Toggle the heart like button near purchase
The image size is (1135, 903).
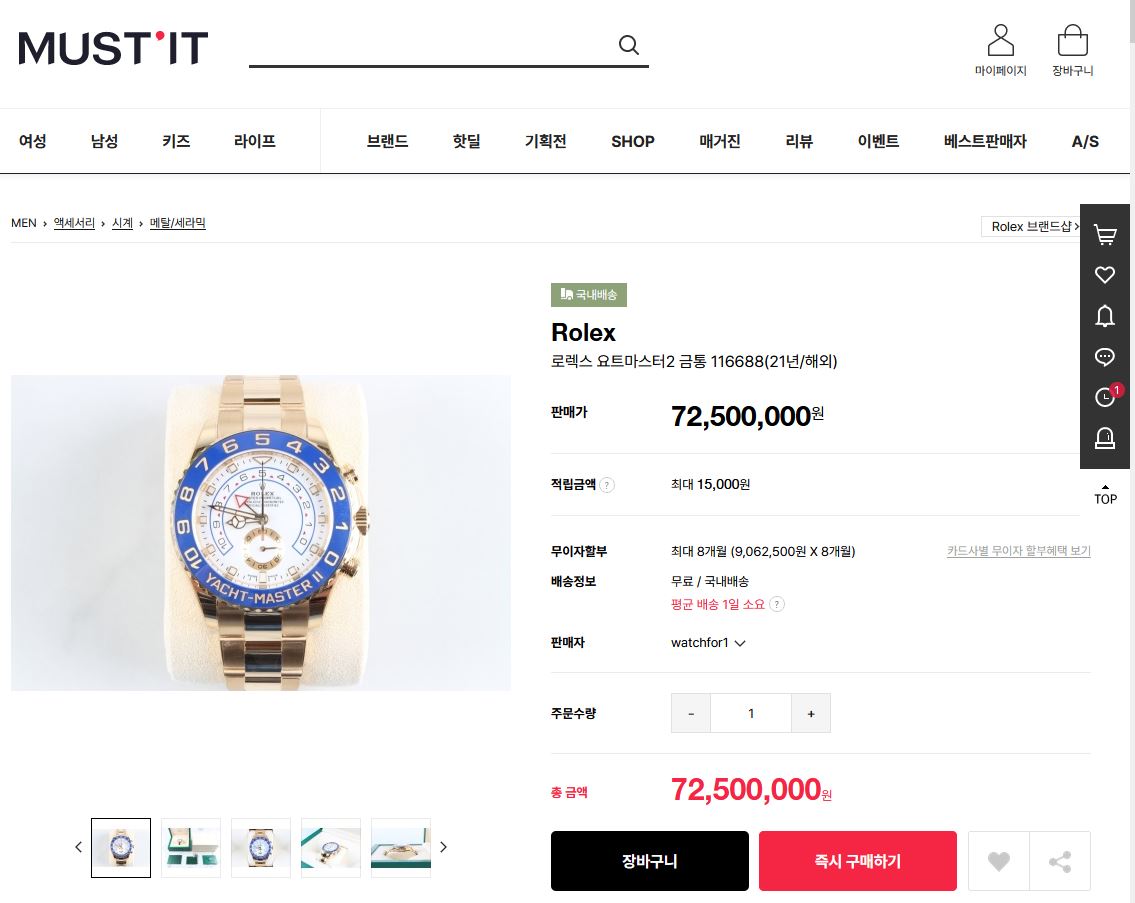998,861
